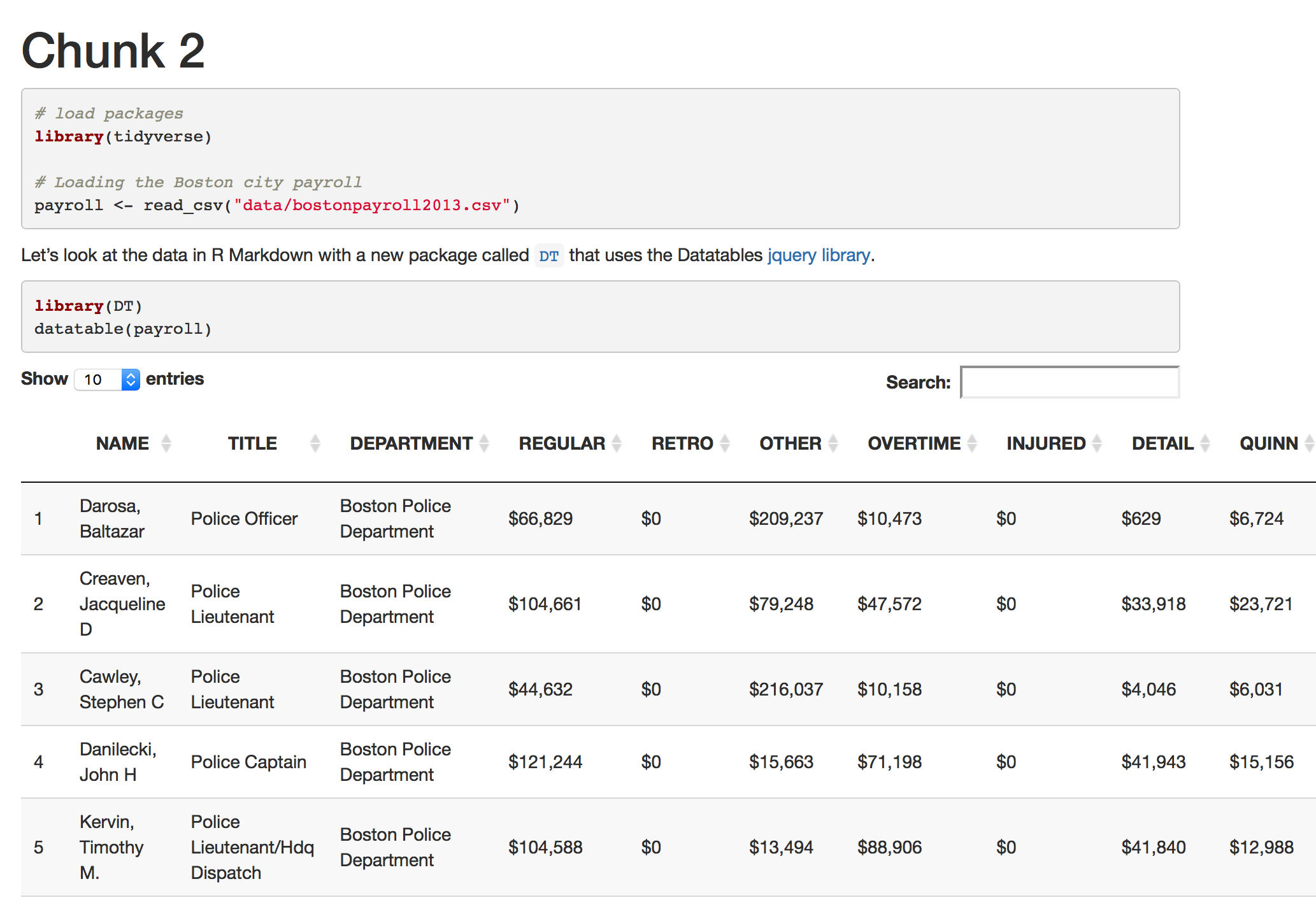The width and height of the screenshot is (1316, 907).
Task: Click the INJURED column sort arrows
Action: (1097, 443)
